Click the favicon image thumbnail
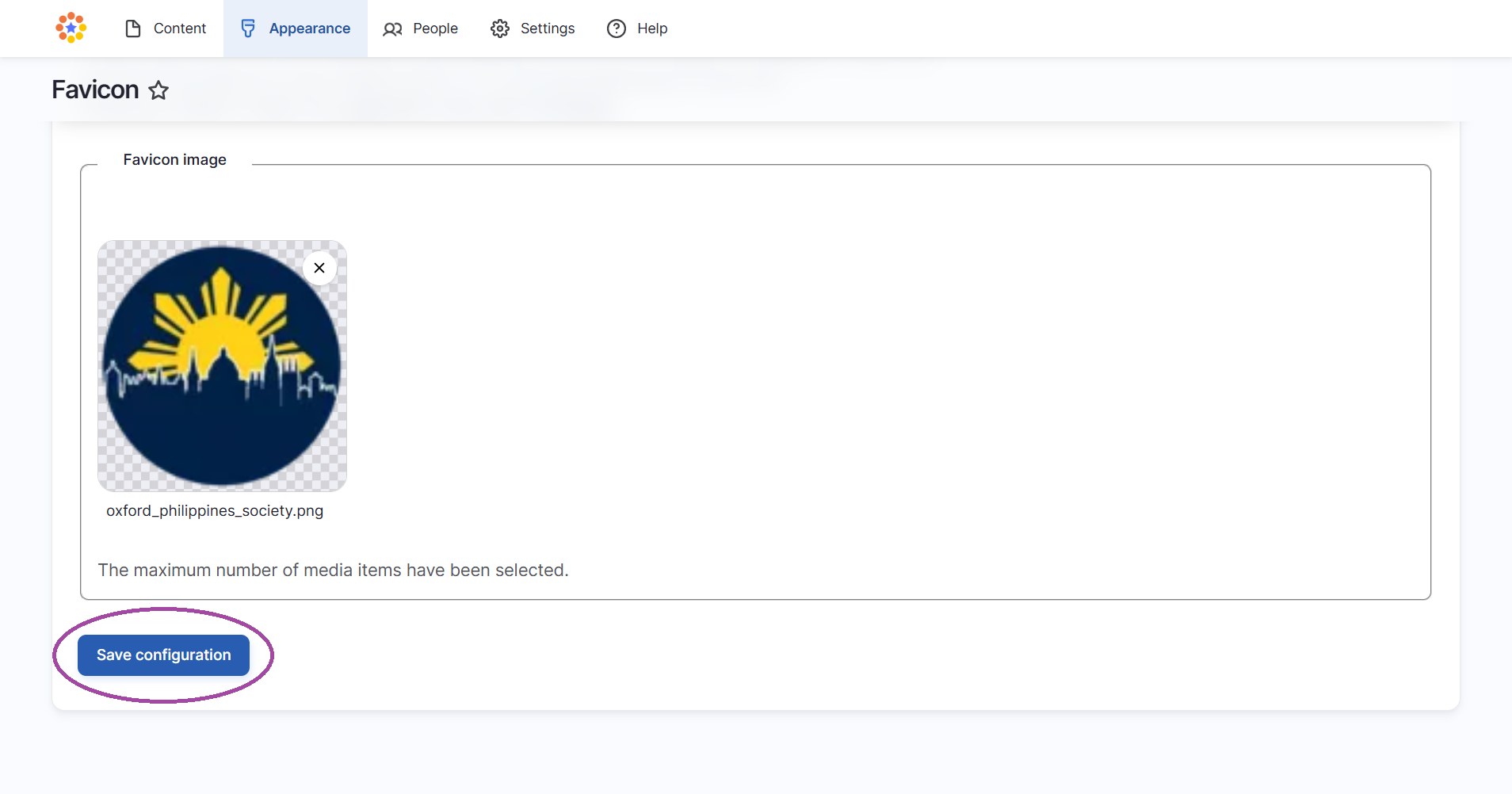Screen dimensions: 1512x794 [x=222, y=365]
